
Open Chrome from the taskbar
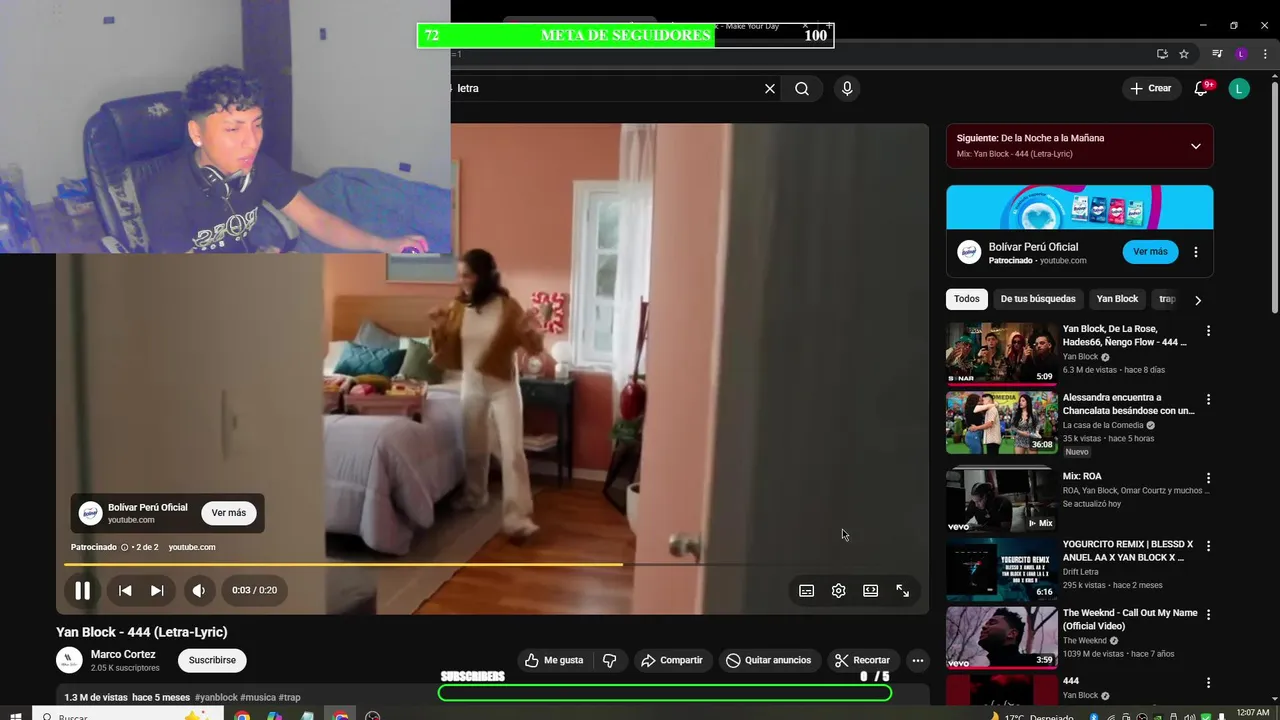[242, 714]
